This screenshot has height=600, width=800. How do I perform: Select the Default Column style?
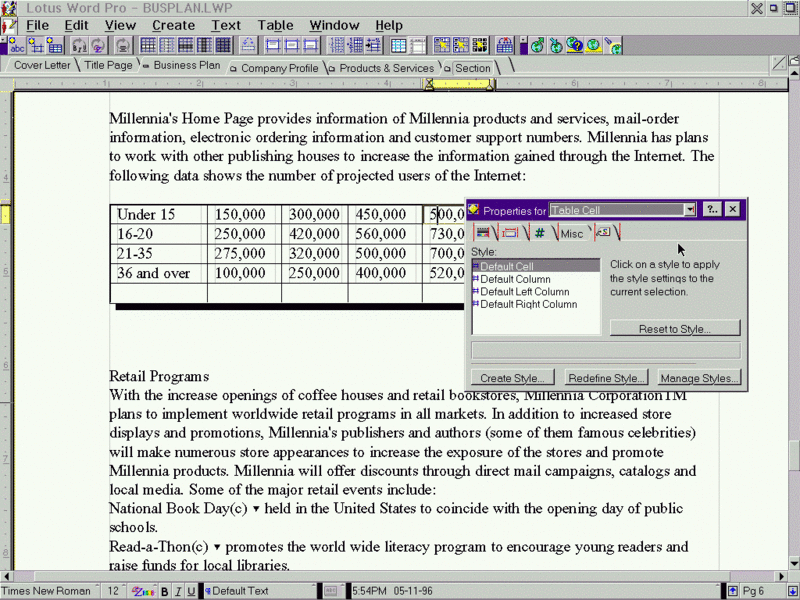point(536,279)
